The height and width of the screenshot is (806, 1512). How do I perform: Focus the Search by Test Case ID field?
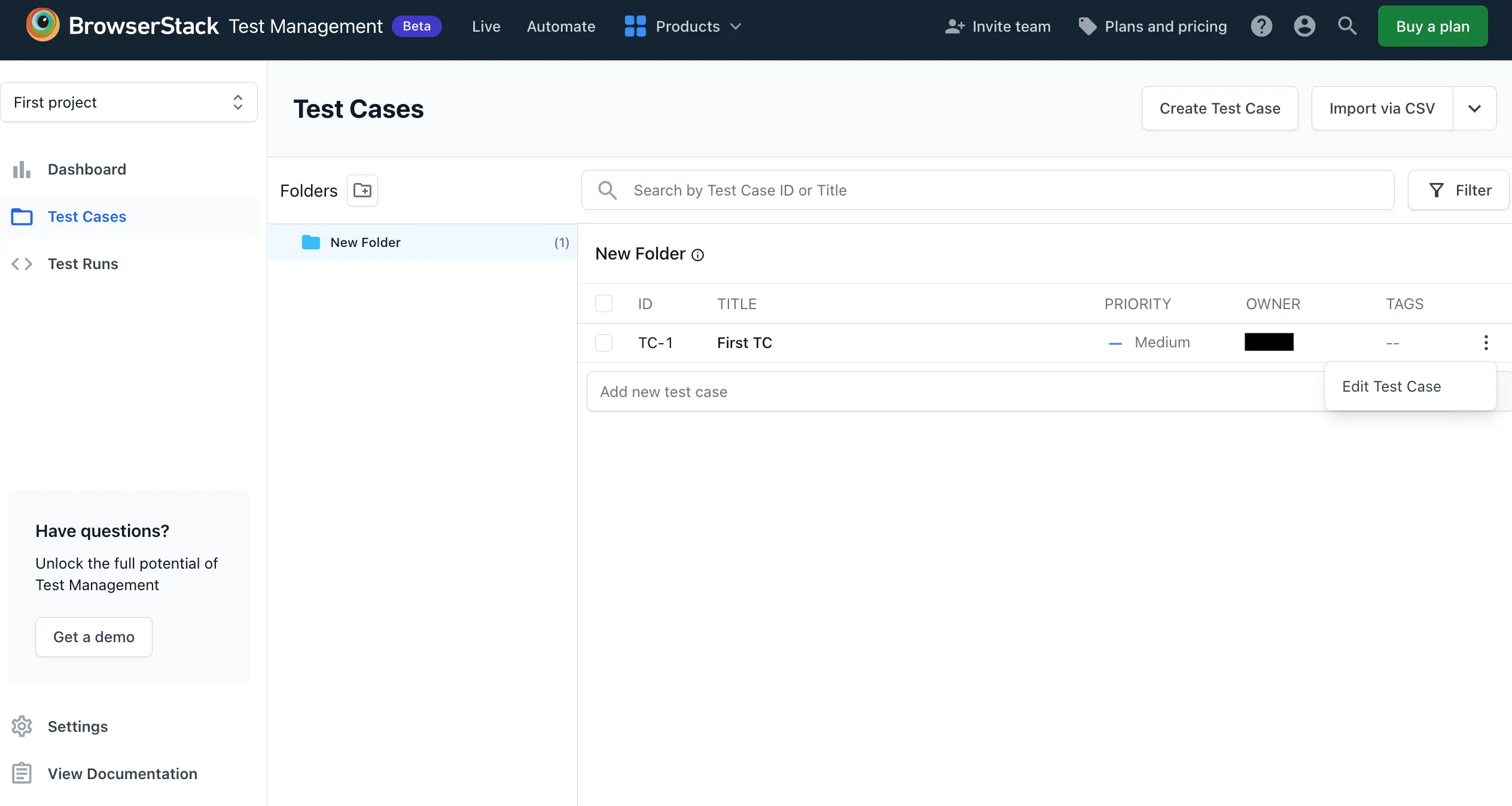(x=987, y=190)
